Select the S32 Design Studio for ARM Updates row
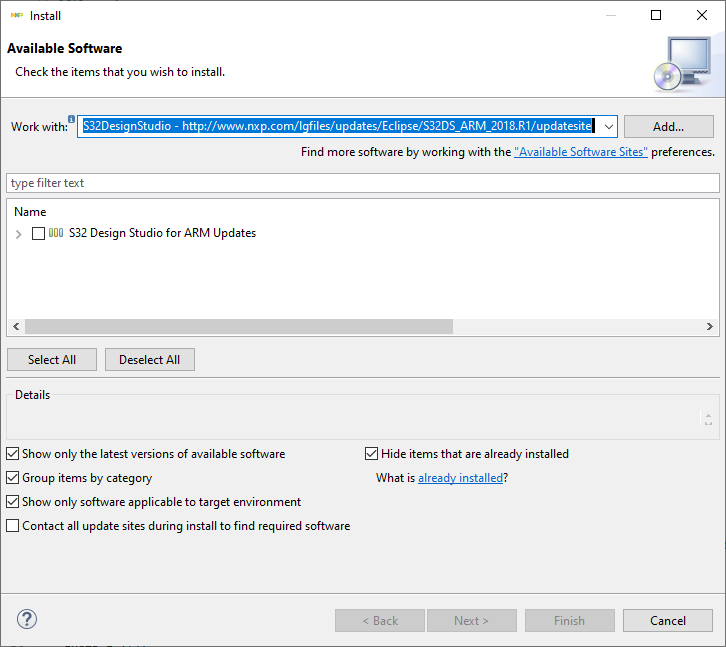The image size is (726, 647). coord(162,233)
